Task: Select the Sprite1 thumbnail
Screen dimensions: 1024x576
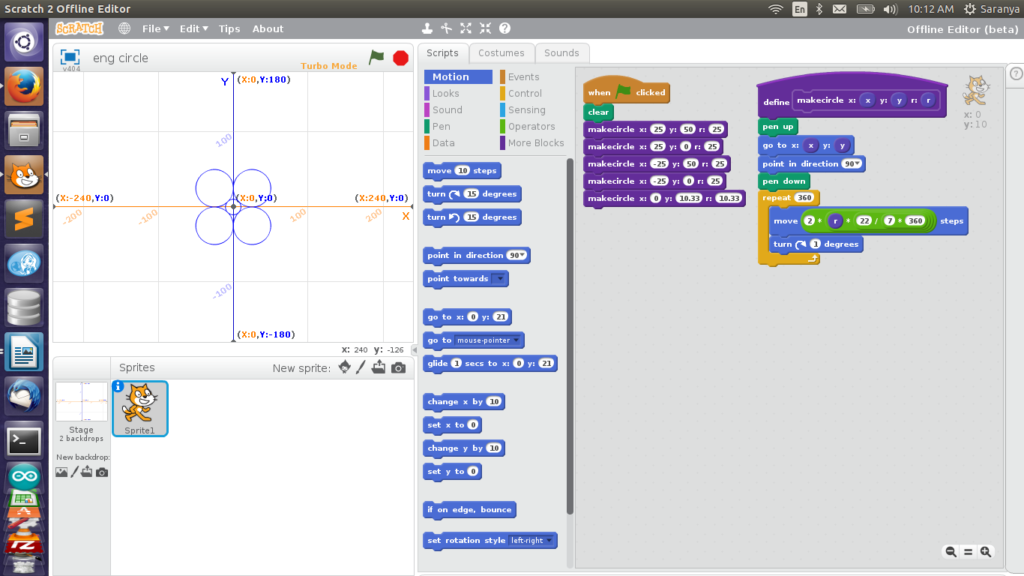Action: [x=139, y=408]
